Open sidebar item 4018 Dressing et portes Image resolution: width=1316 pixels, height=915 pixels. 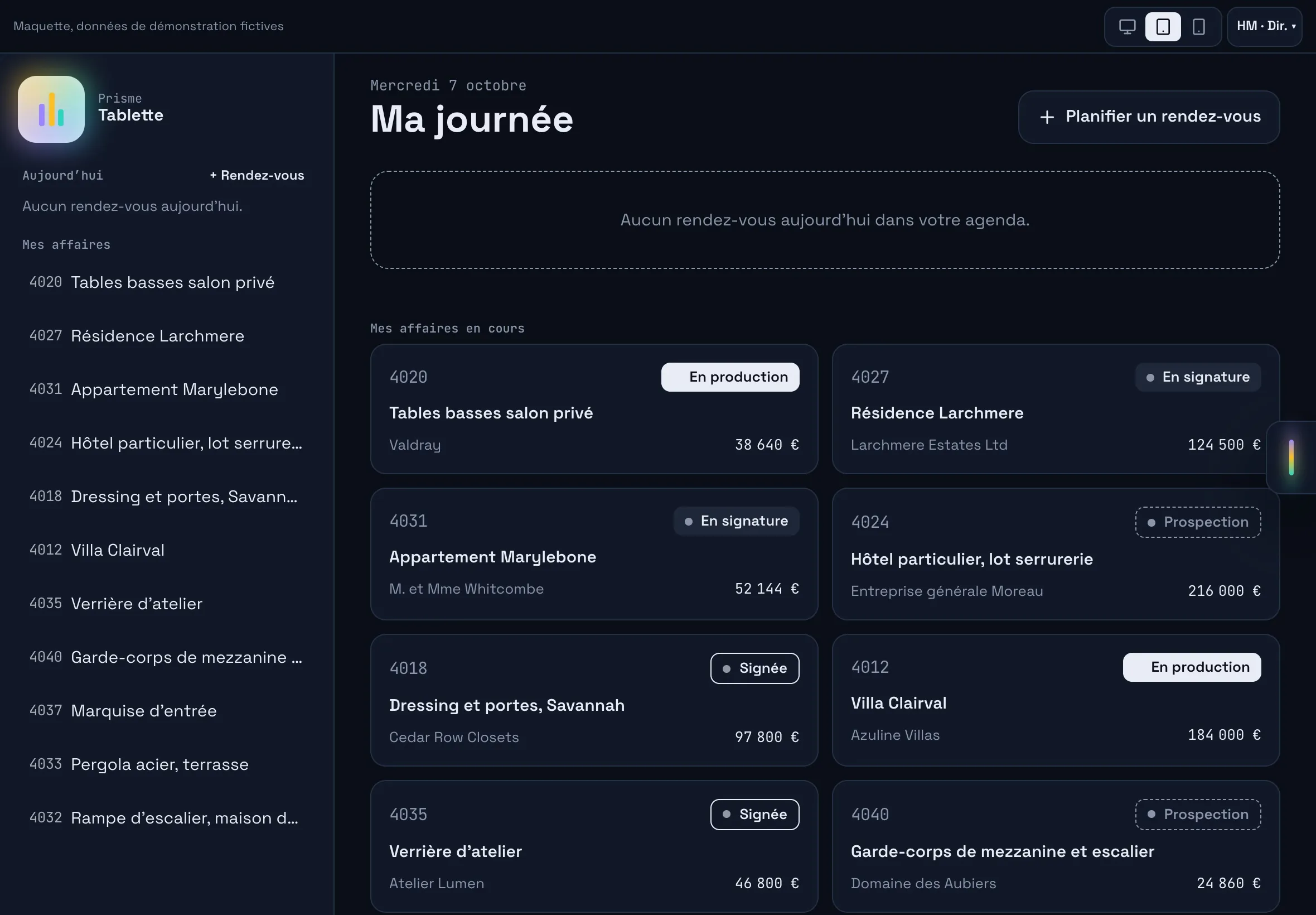[167, 496]
